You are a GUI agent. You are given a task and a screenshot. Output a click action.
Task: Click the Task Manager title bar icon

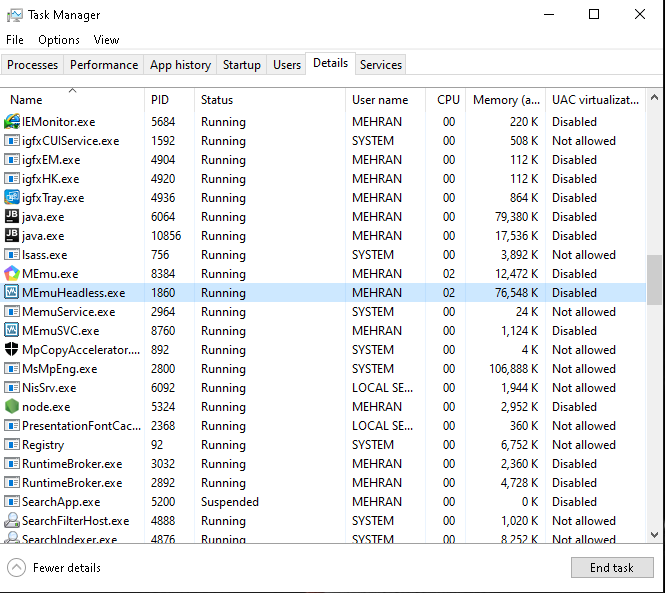pyautogui.click(x=14, y=15)
